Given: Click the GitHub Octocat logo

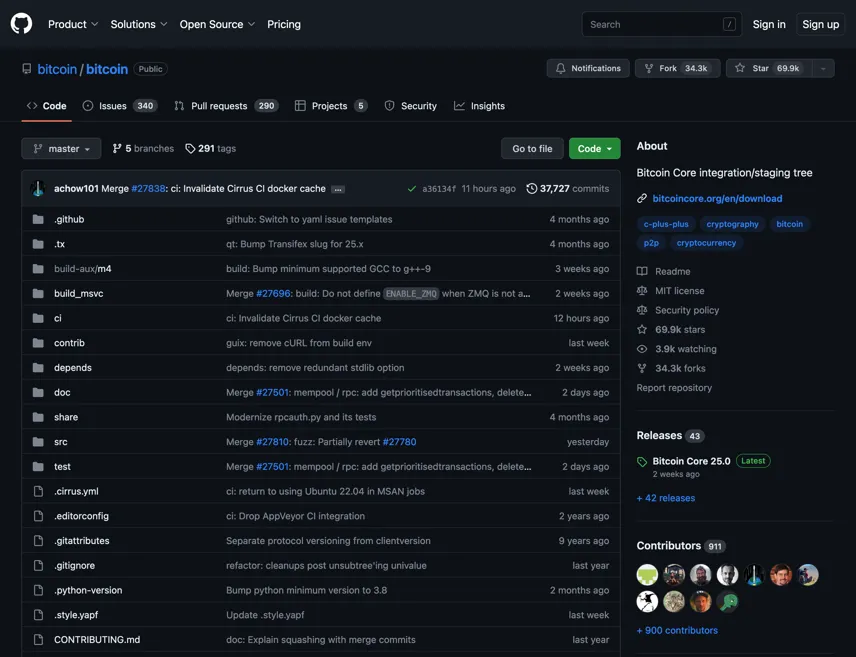Looking at the screenshot, I should coord(21,24).
